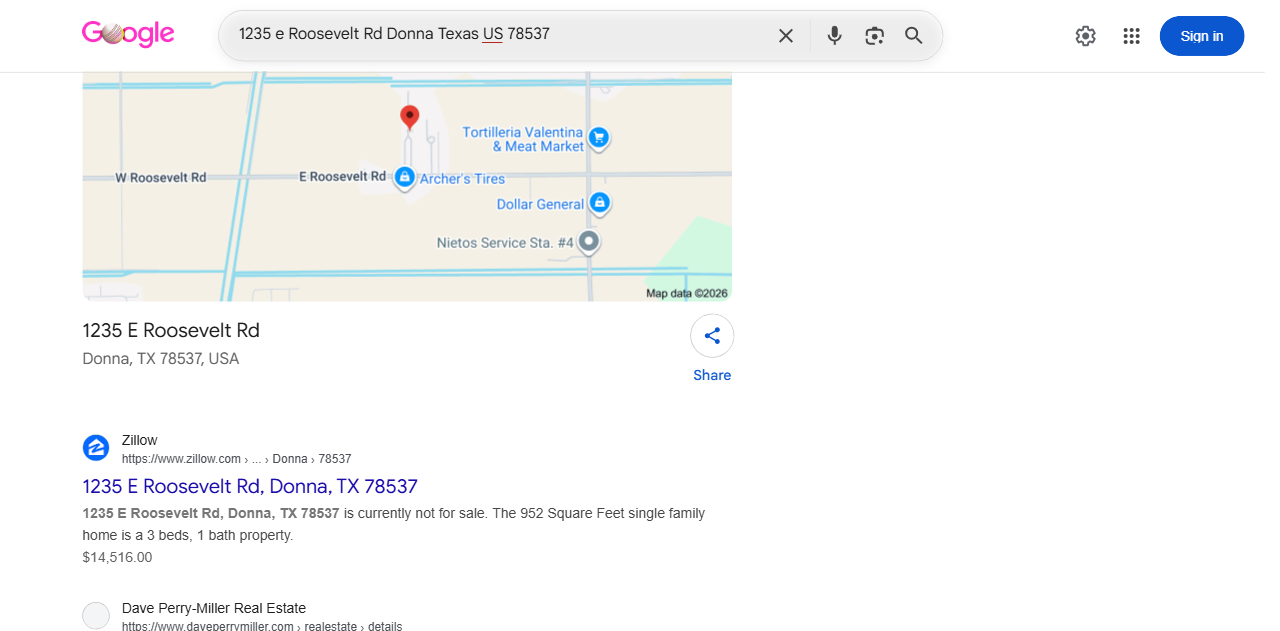Screen dimensions: 1280x631
Task: Click the red location pin on map
Action: pos(409,118)
